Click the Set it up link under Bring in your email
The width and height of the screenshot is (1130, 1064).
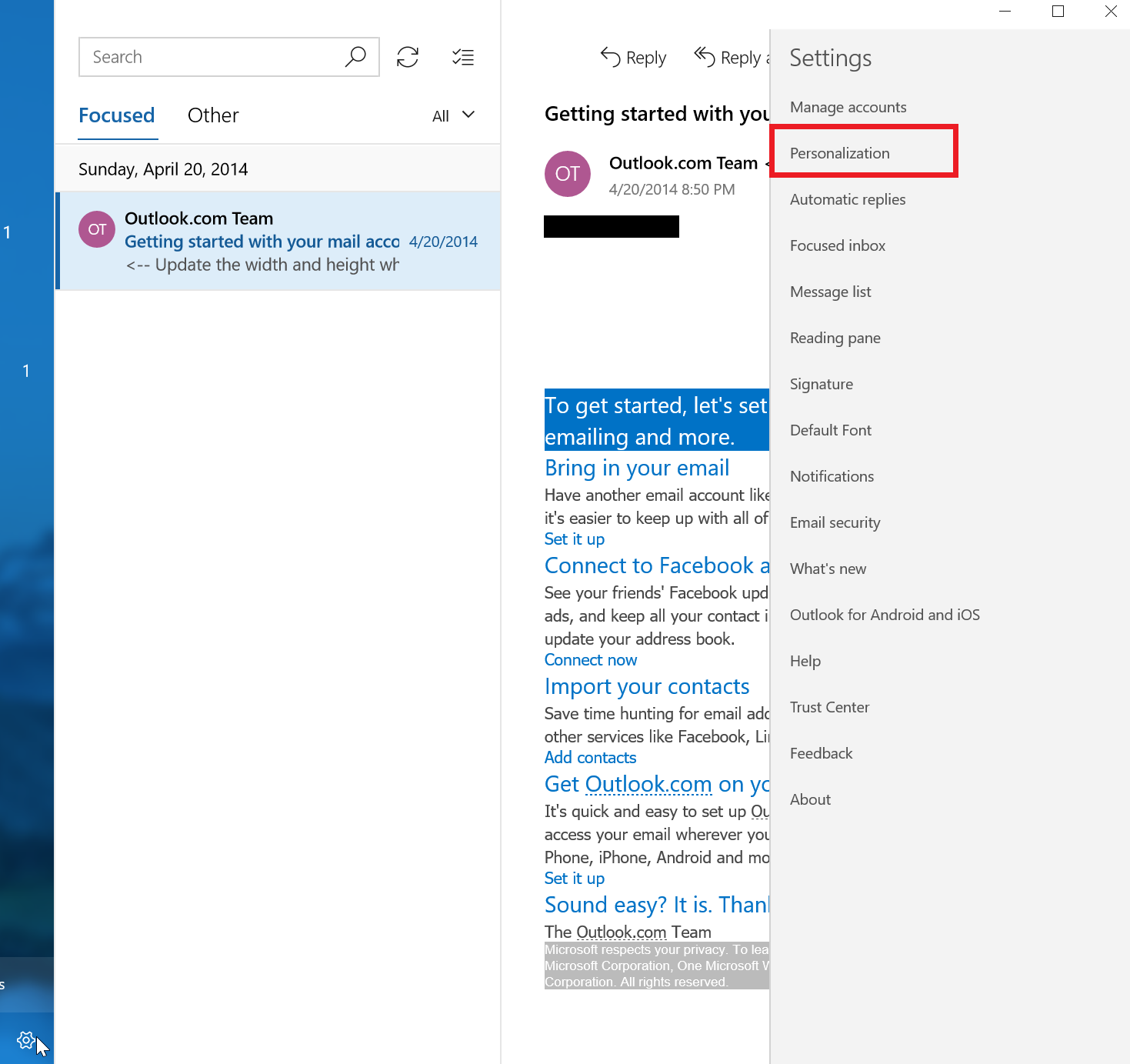click(x=575, y=539)
